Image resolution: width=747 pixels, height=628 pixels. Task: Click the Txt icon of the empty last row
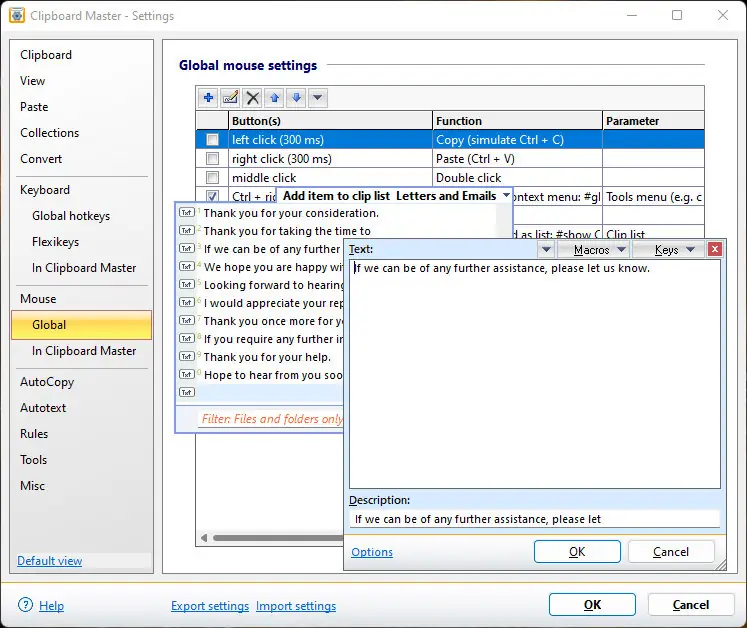186,392
